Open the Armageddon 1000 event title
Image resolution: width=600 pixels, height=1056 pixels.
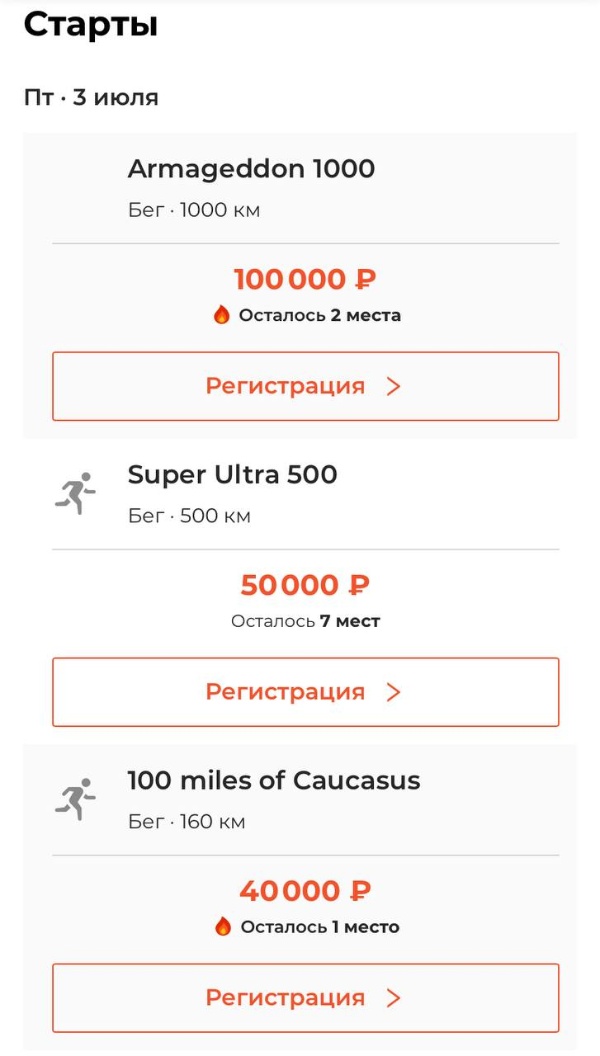pyautogui.click(x=250, y=170)
